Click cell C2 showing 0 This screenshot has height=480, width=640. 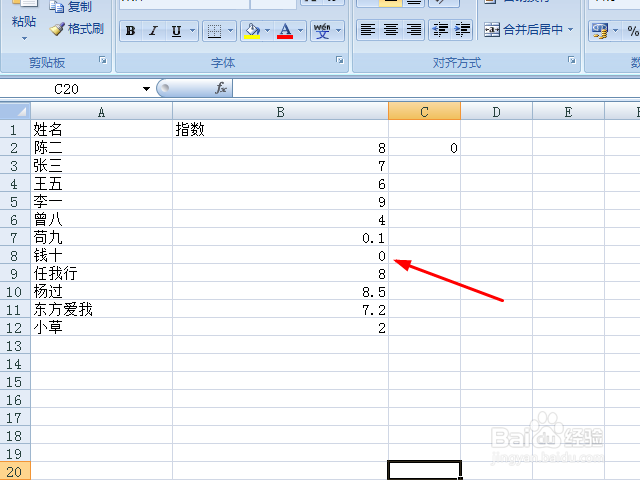point(424,147)
